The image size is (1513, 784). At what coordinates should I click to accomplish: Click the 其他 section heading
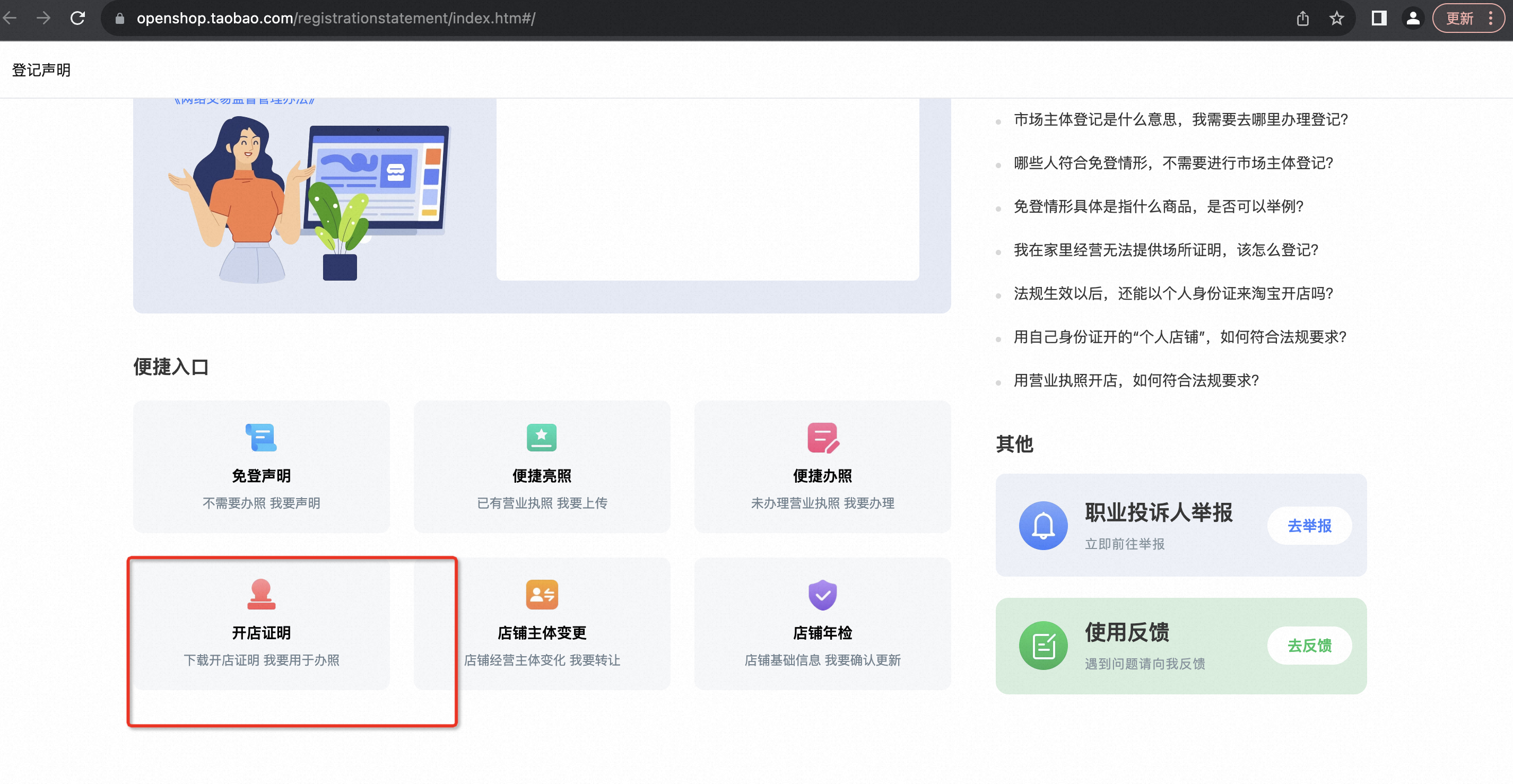(x=1014, y=444)
